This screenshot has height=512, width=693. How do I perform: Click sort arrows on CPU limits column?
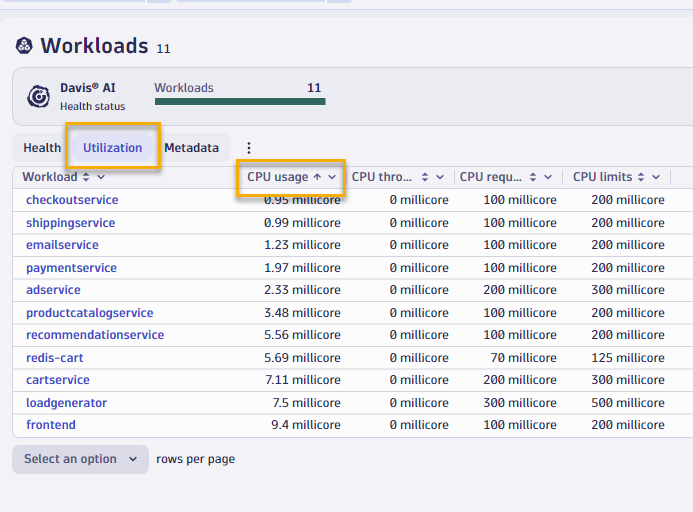[x=641, y=177]
